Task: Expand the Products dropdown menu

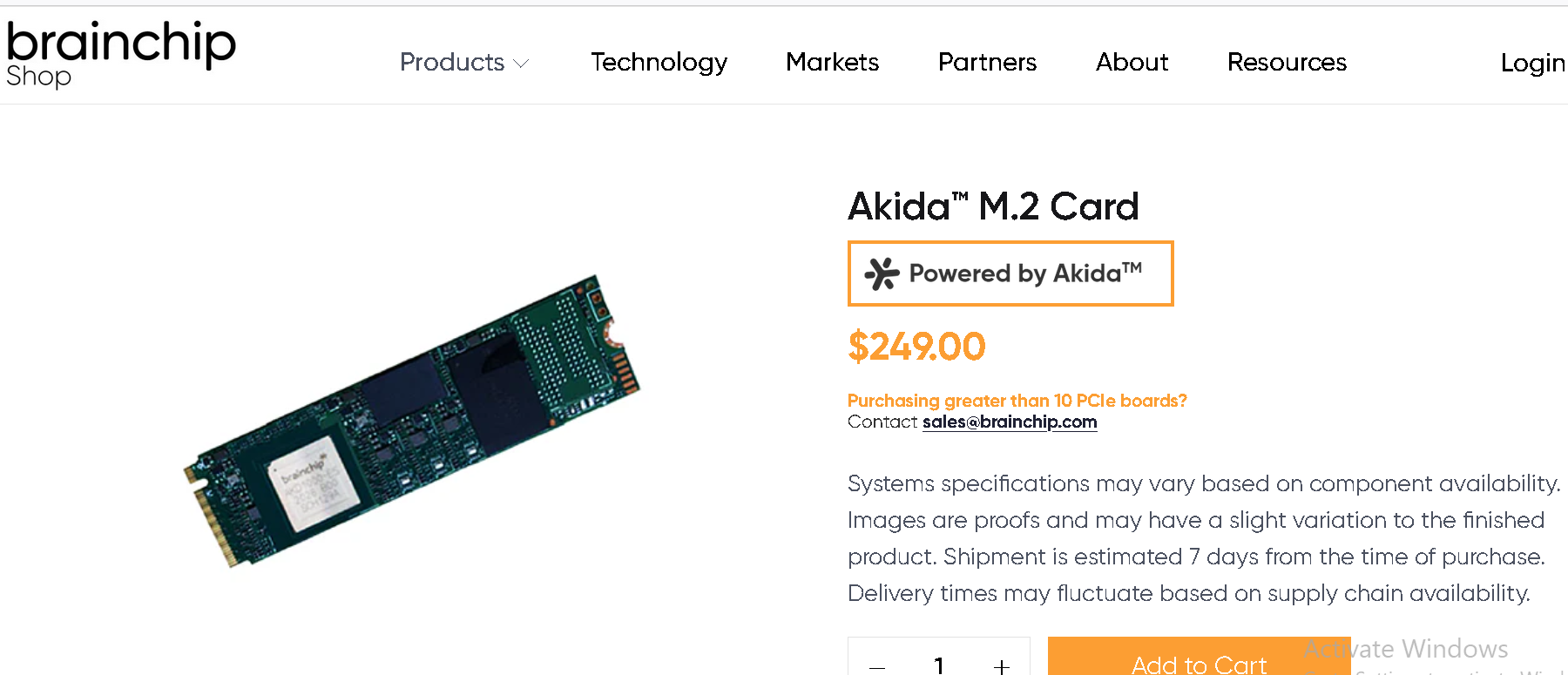Action: tap(464, 63)
